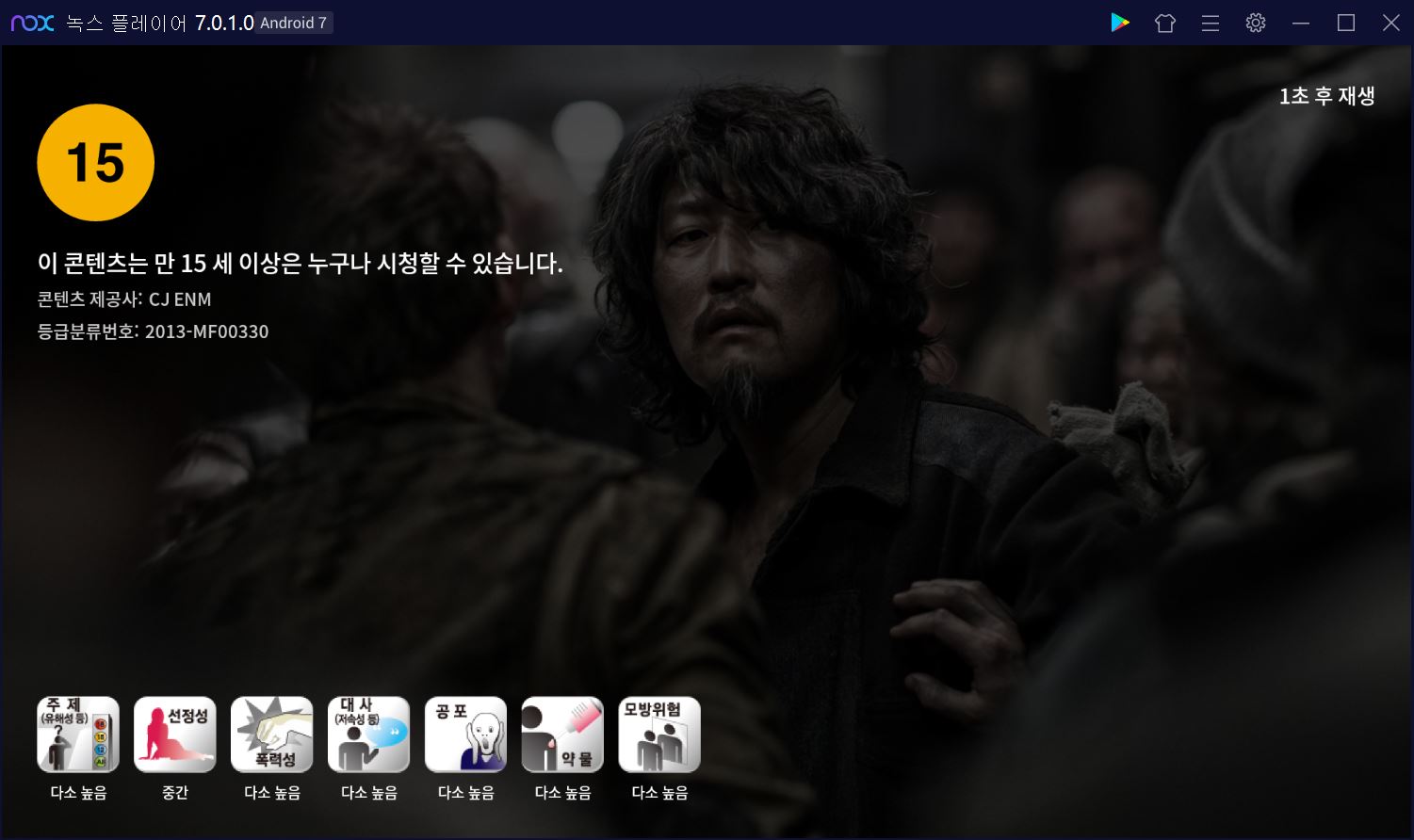Click '다소 높음' label under 모방위험 icon
The image size is (1414, 840).
coord(659,793)
